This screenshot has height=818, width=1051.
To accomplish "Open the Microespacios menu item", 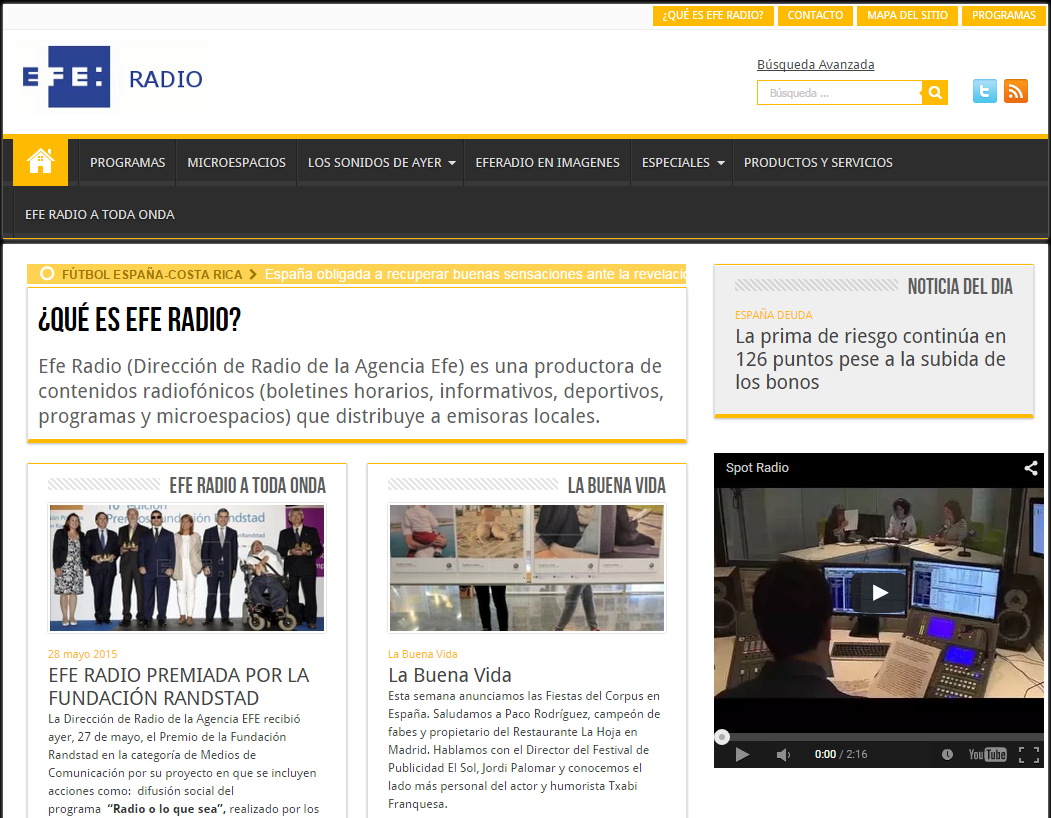I will pos(237,162).
